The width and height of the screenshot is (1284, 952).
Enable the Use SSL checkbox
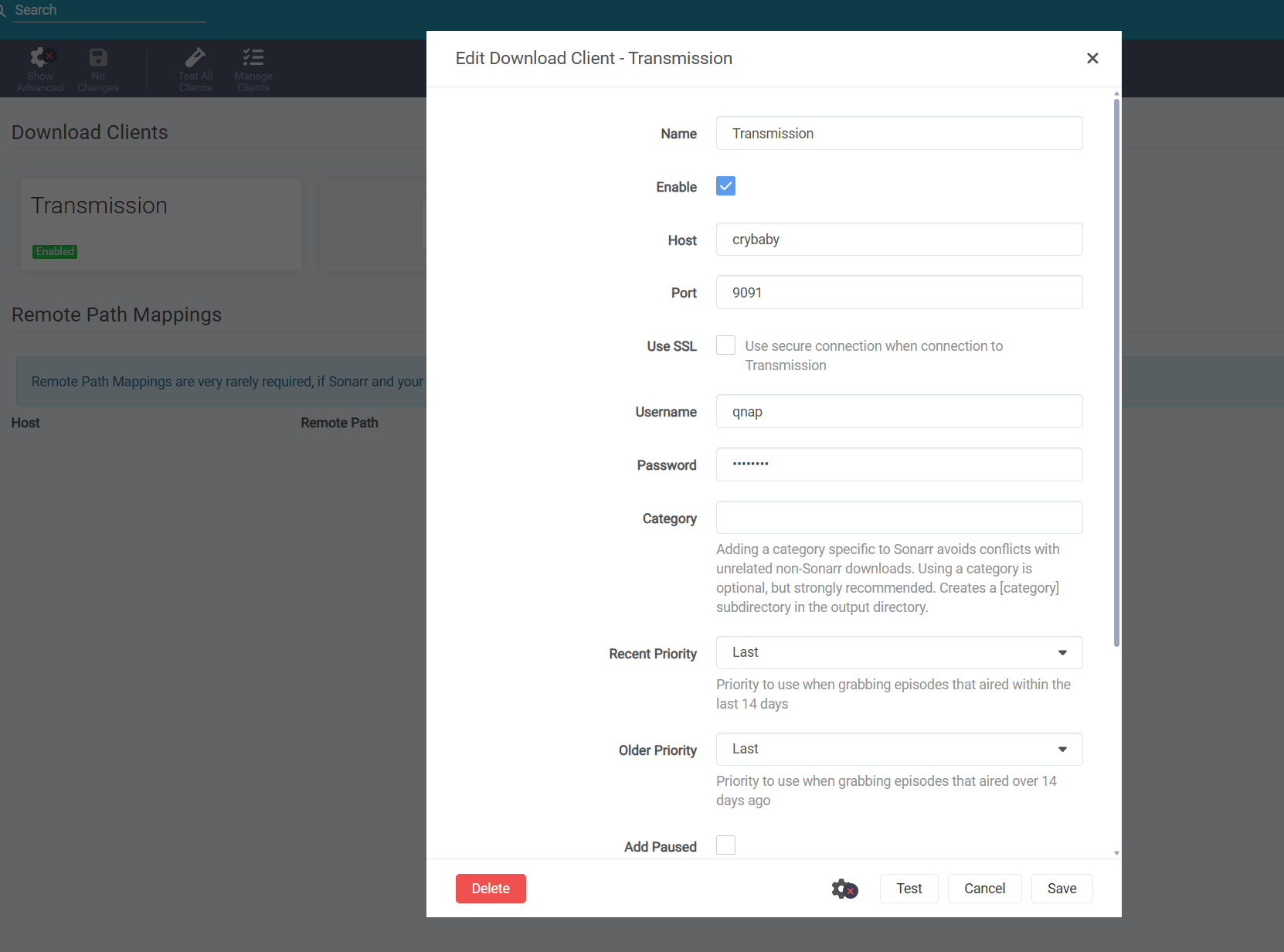tap(725, 345)
